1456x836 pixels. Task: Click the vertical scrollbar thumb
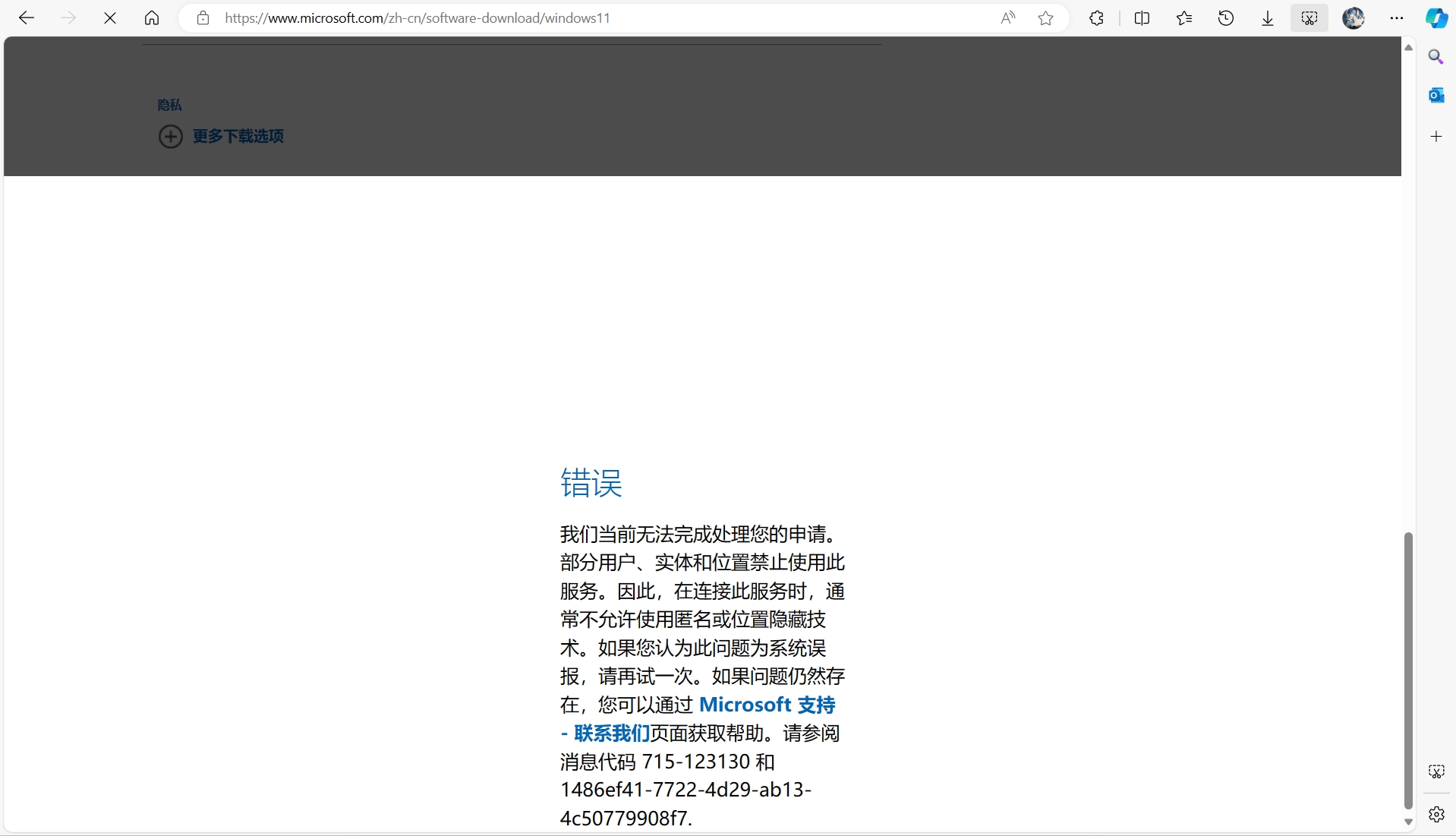(1408, 670)
